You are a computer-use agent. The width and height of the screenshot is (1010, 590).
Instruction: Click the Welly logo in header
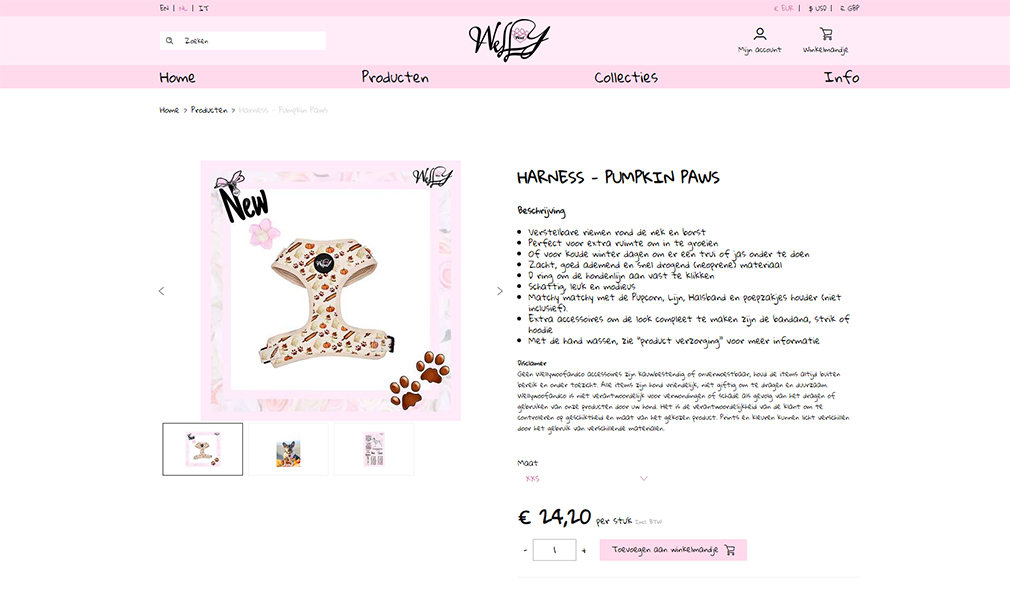509,41
